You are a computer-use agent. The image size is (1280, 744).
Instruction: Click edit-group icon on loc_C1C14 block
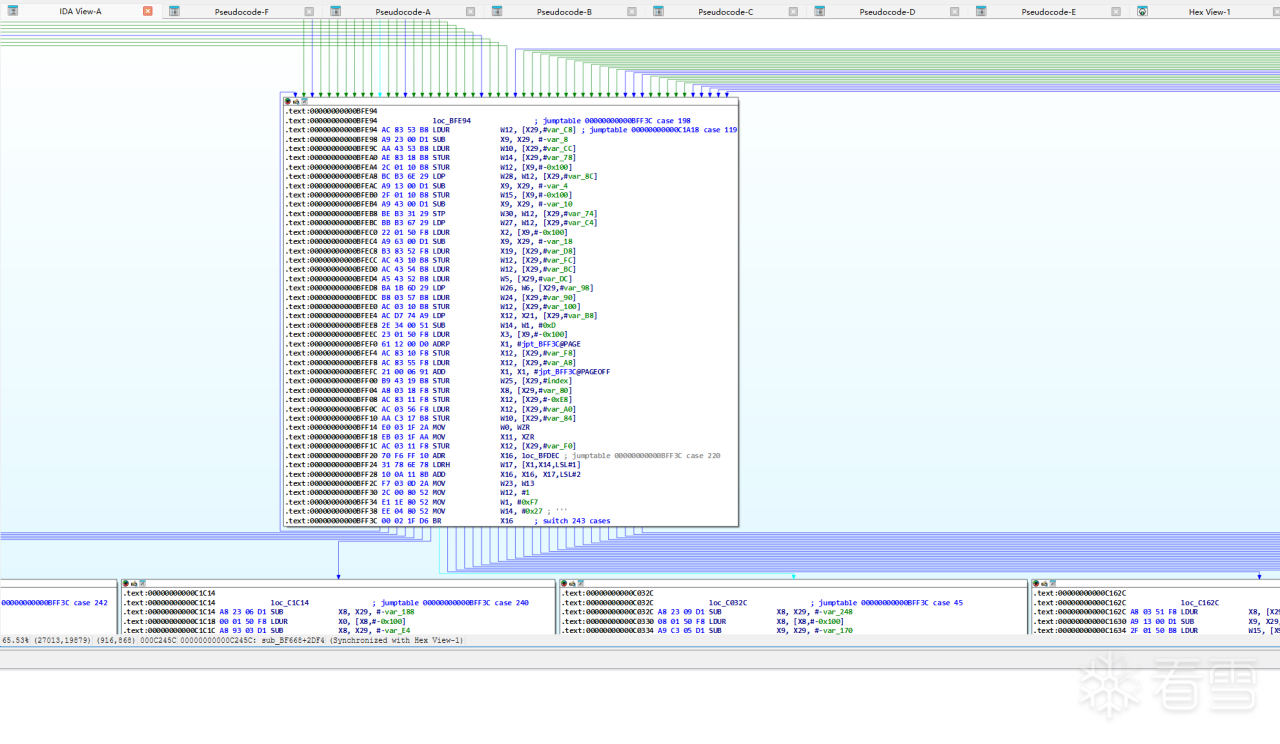(x=135, y=583)
